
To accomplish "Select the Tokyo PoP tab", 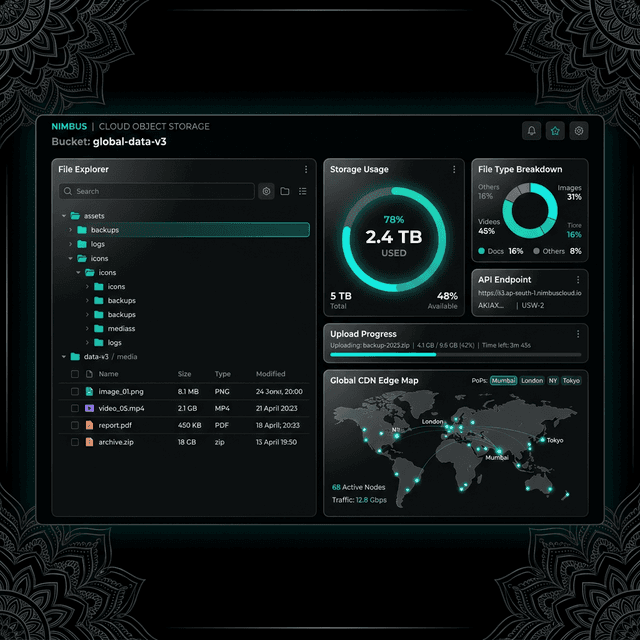I will click(x=571, y=380).
